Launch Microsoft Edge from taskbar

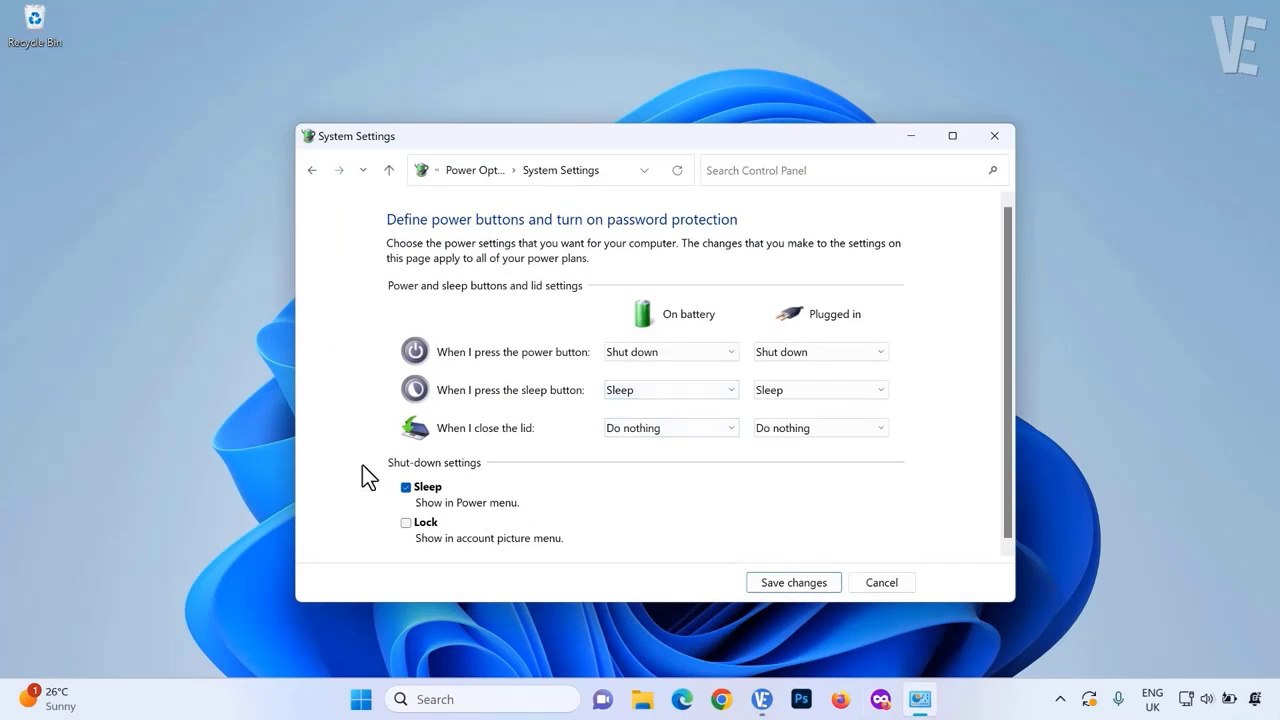[682, 699]
